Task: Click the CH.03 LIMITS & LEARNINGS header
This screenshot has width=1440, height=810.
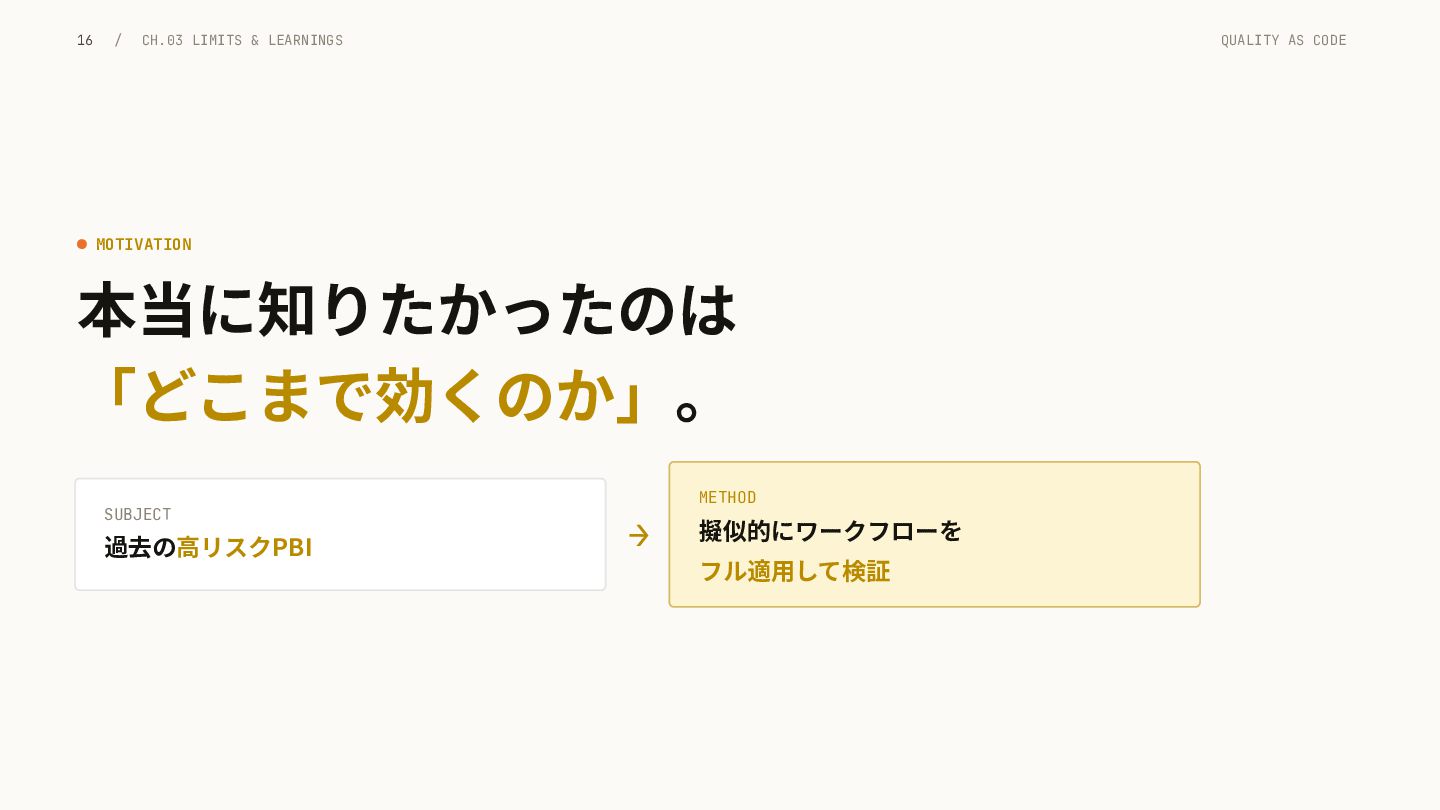Action: point(242,40)
